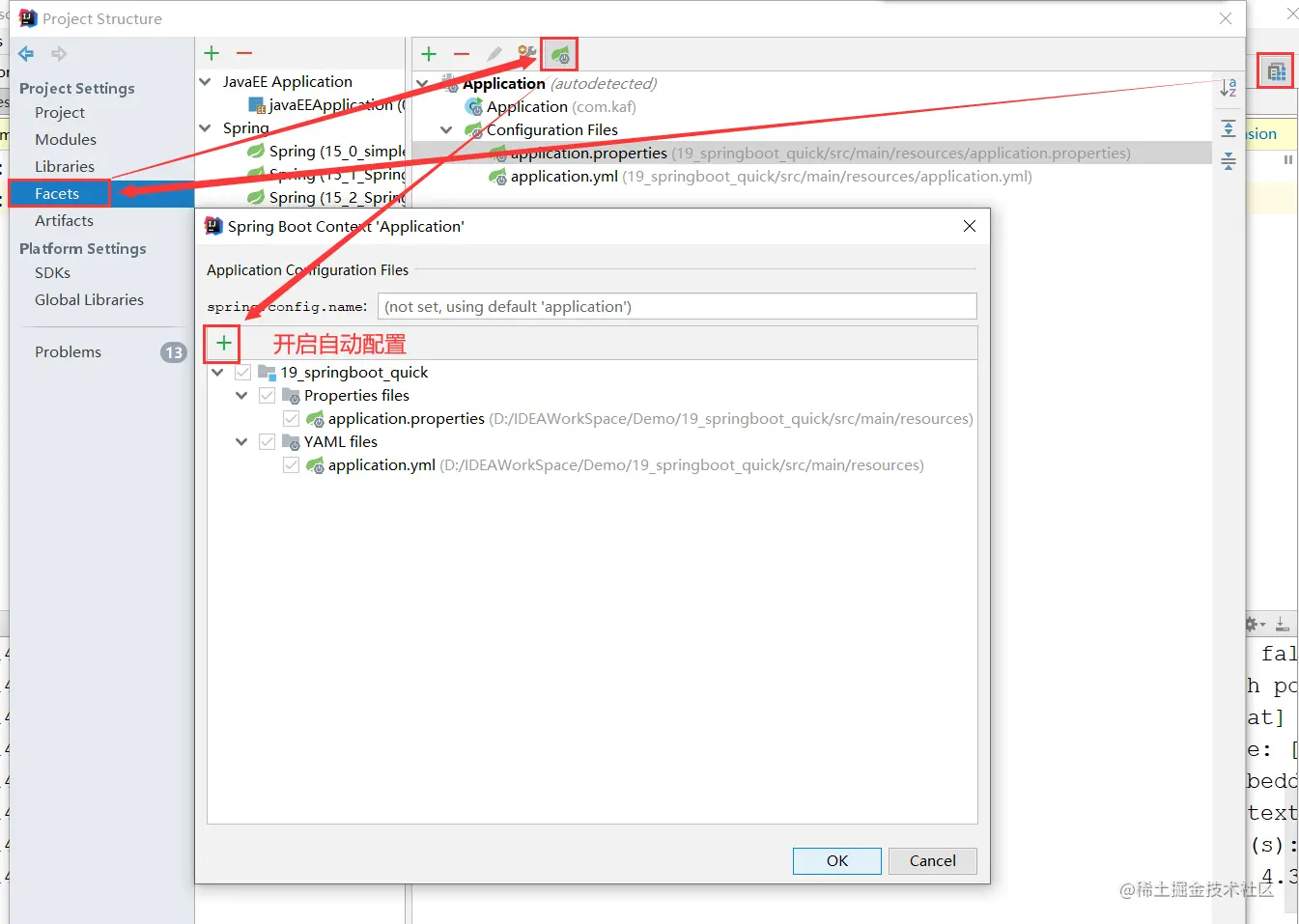
Task: Add a configuration file in the dialog
Action: pyautogui.click(x=223, y=343)
